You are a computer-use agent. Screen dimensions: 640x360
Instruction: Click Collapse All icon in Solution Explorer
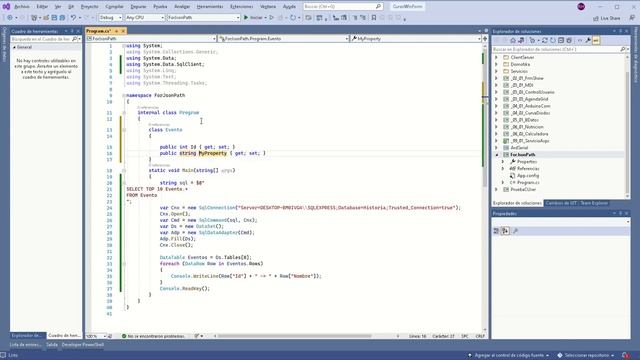click(561, 40)
